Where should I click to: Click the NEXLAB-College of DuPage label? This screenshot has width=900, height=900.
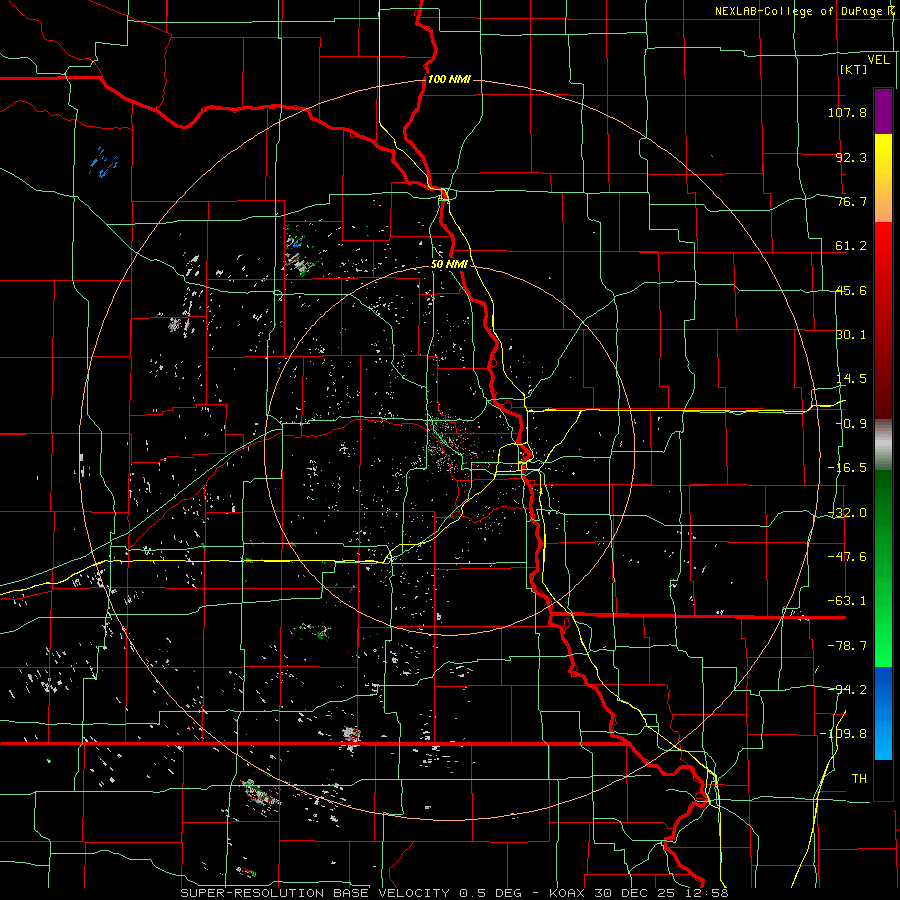tap(798, 11)
